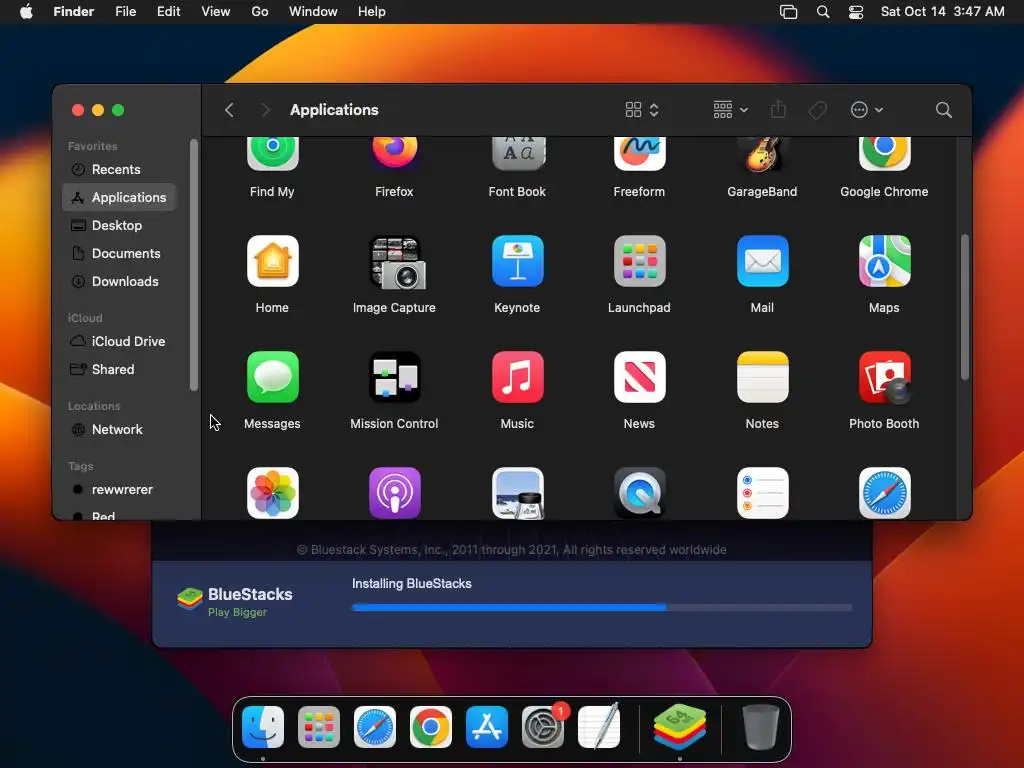
Task: Select the QuickTime Player app icon
Action: coord(639,493)
